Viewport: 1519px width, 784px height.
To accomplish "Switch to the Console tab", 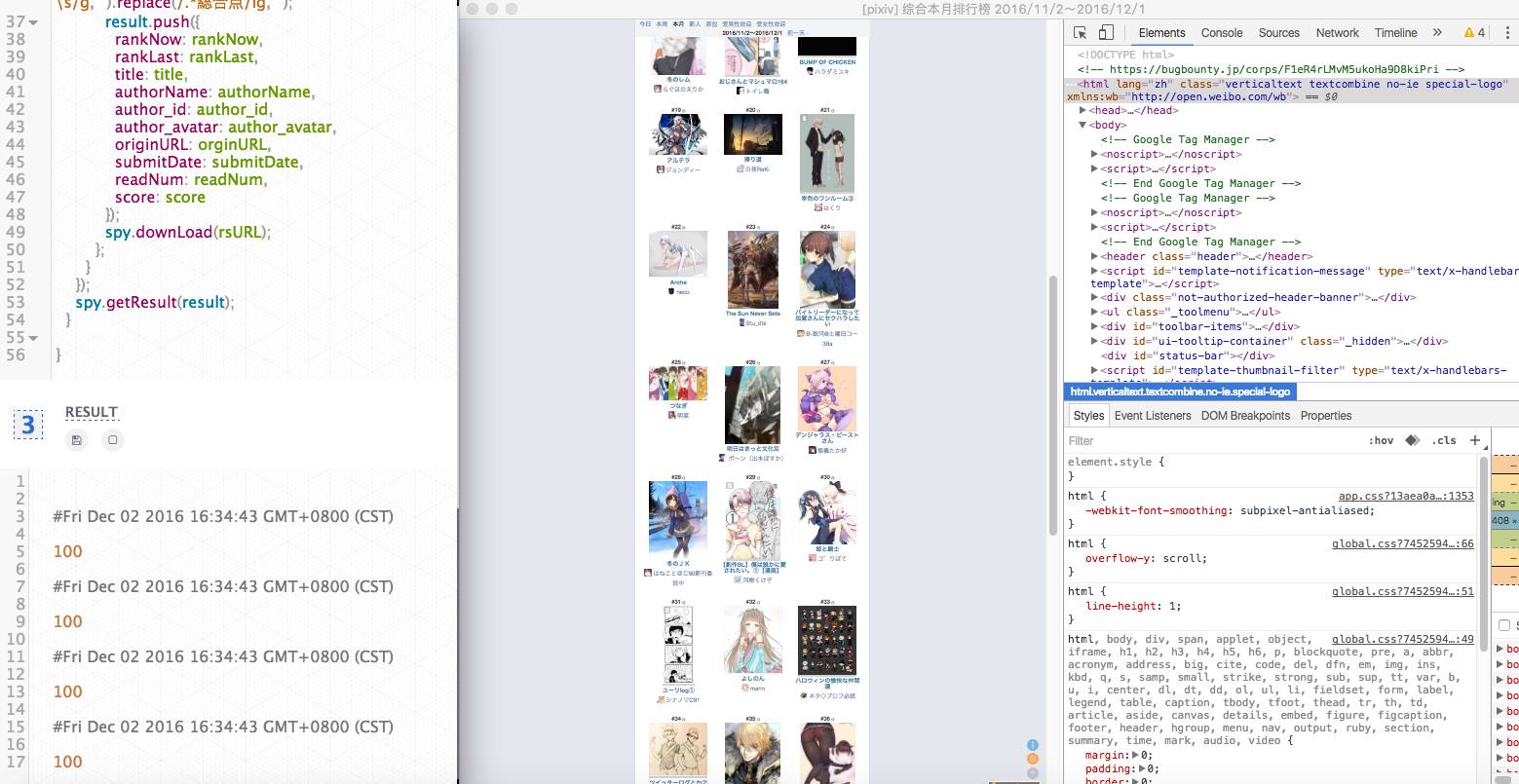I will [1222, 32].
